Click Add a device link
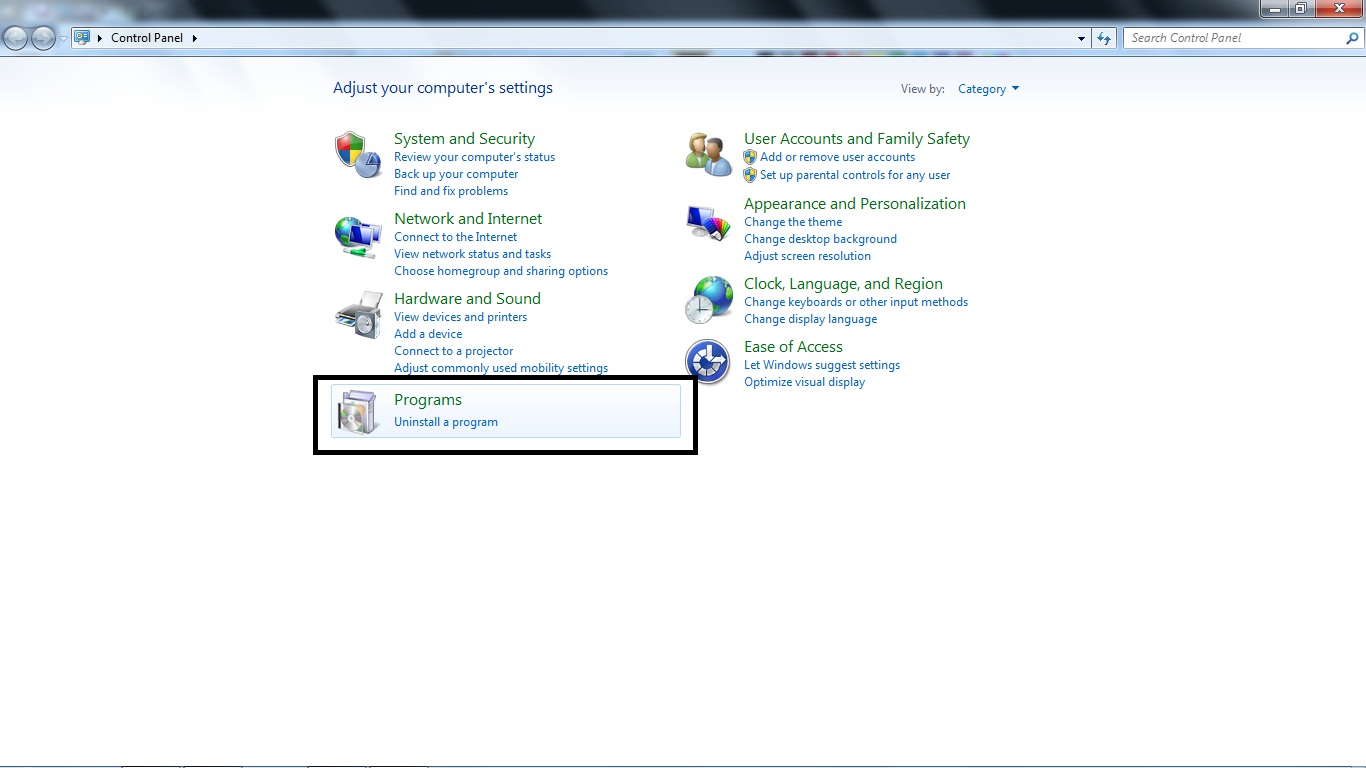Image resolution: width=1366 pixels, height=768 pixels. tap(428, 334)
